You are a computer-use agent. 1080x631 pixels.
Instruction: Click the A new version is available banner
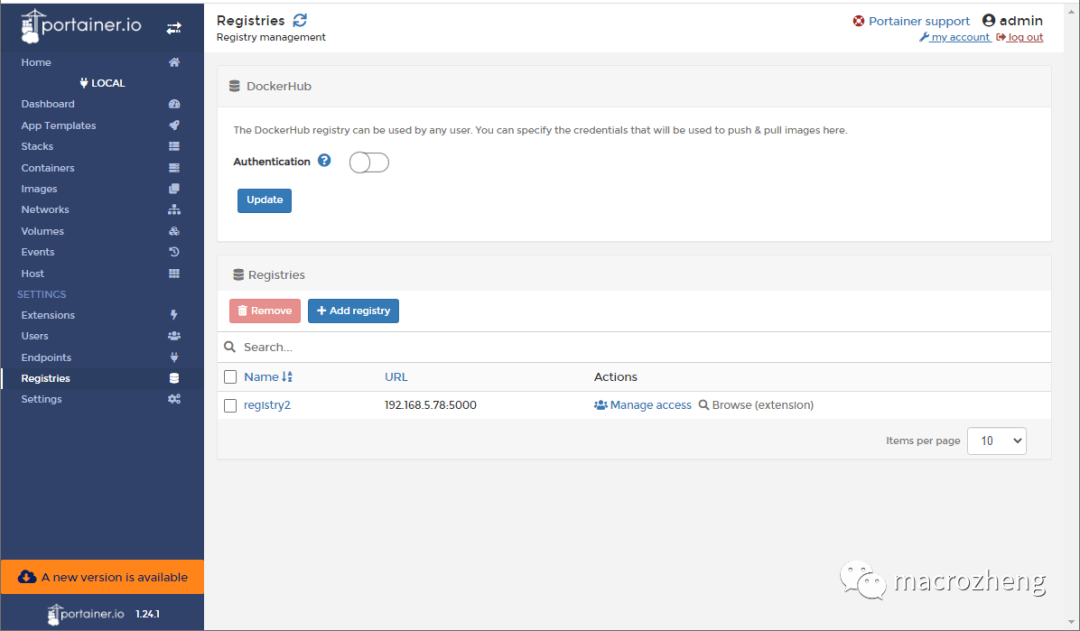coord(102,577)
